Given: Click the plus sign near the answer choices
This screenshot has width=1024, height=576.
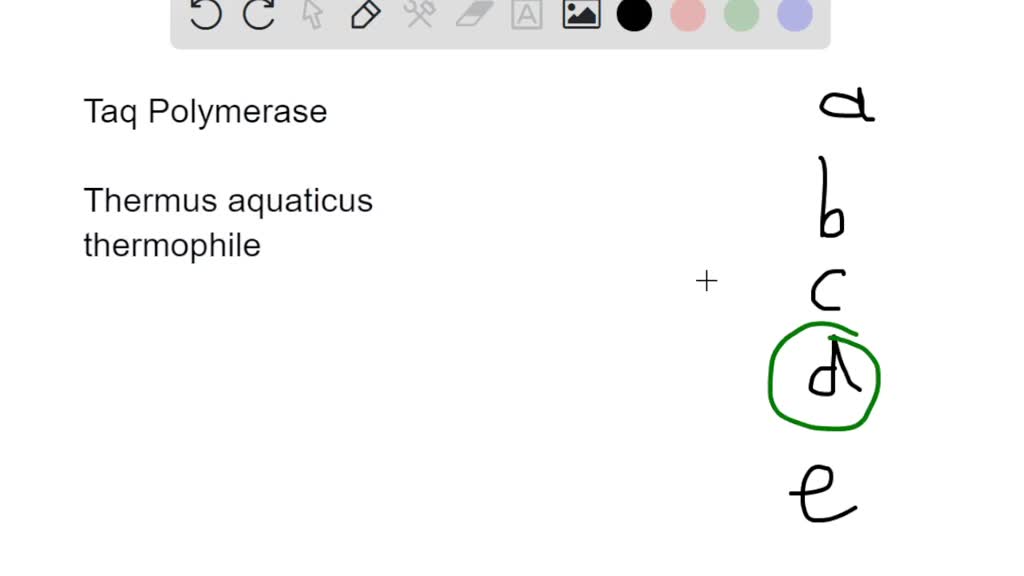Looking at the screenshot, I should point(707,281).
